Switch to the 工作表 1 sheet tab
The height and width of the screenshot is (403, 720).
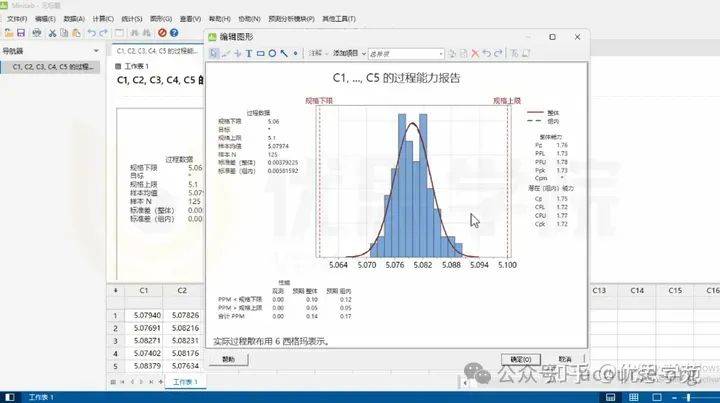(184, 382)
